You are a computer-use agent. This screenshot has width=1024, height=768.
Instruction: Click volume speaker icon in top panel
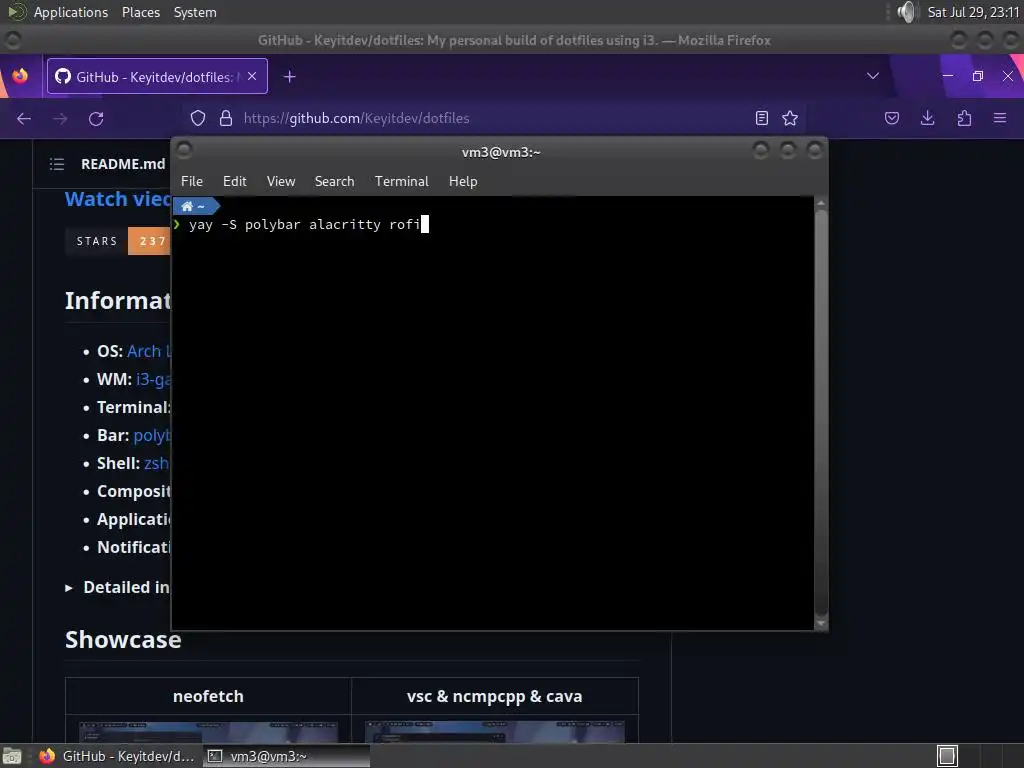coord(907,12)
